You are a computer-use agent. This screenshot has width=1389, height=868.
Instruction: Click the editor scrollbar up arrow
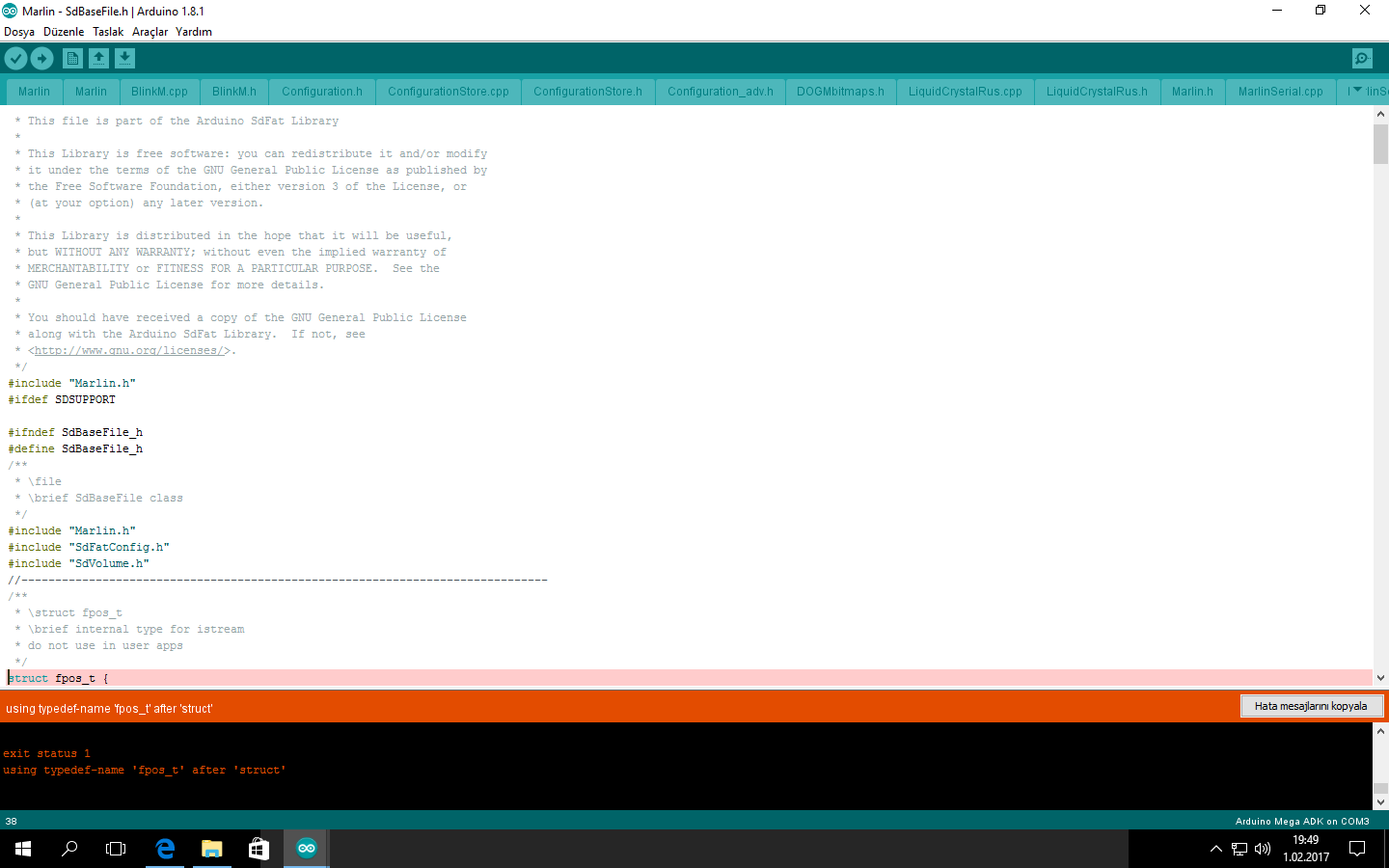click(x=1380, y=115)
